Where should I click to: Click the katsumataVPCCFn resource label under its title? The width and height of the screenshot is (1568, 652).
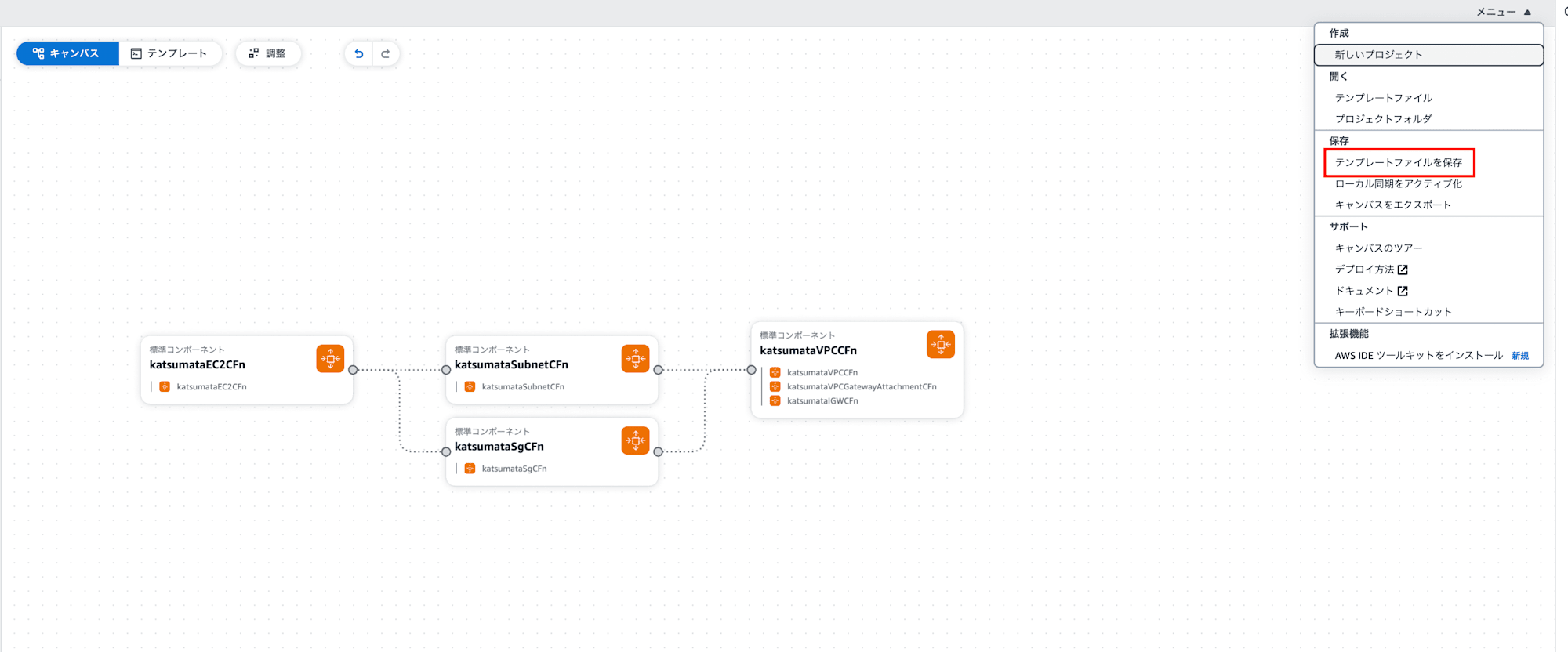(822, 372)
